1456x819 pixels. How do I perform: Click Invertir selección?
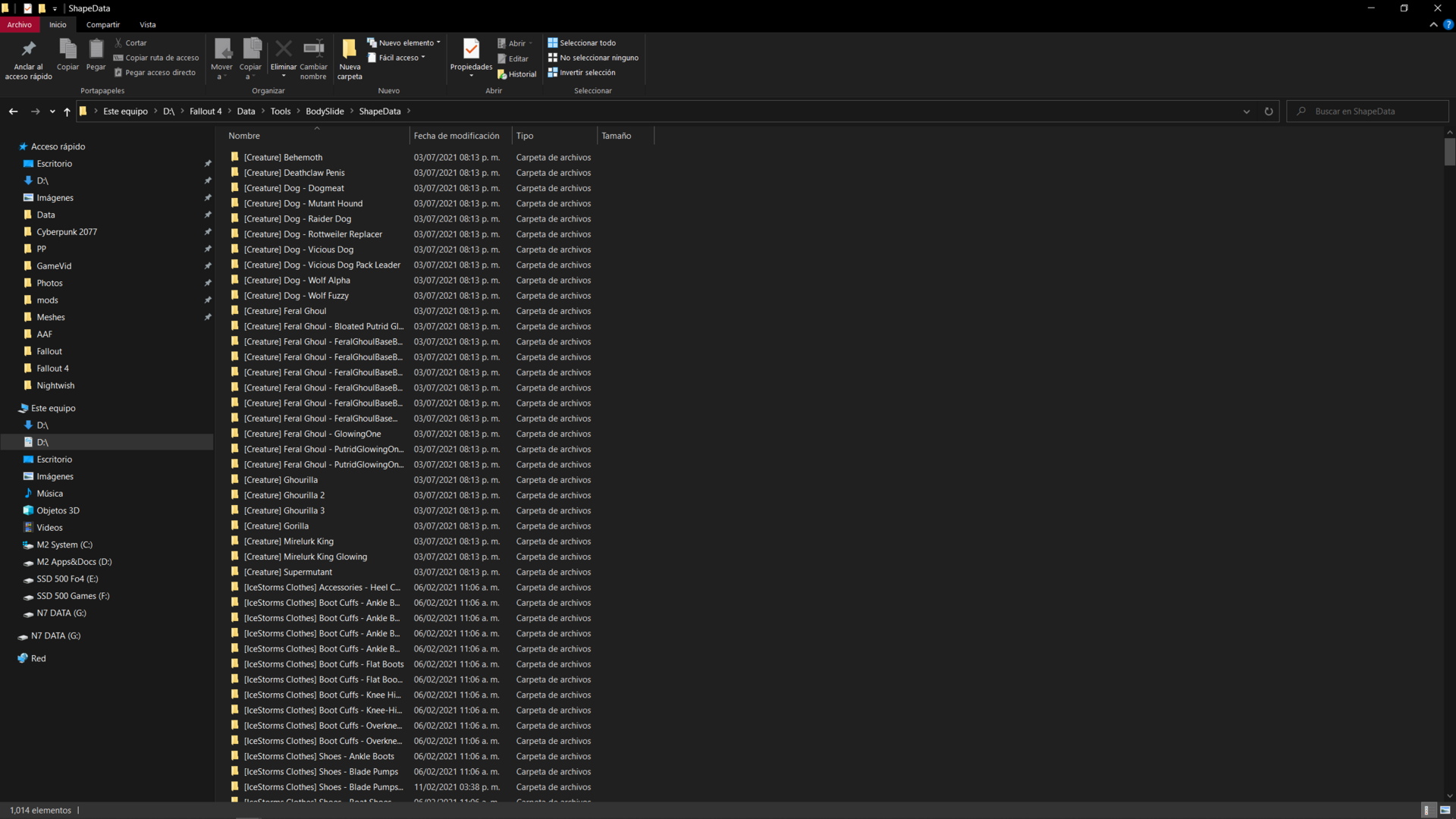point(582,73)
